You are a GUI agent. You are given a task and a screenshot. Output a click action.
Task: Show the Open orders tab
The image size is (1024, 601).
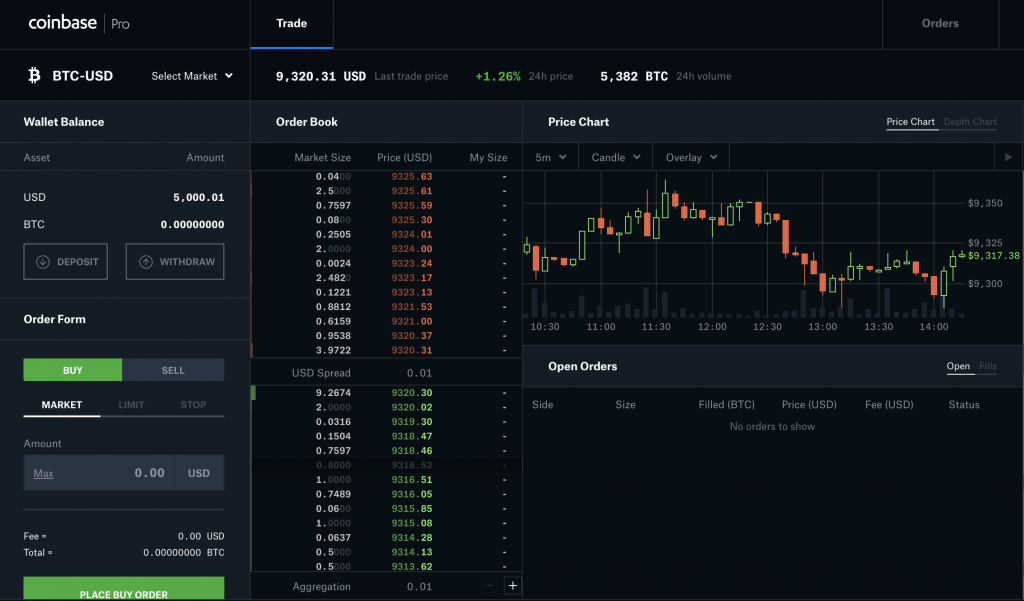coord(958,366)
